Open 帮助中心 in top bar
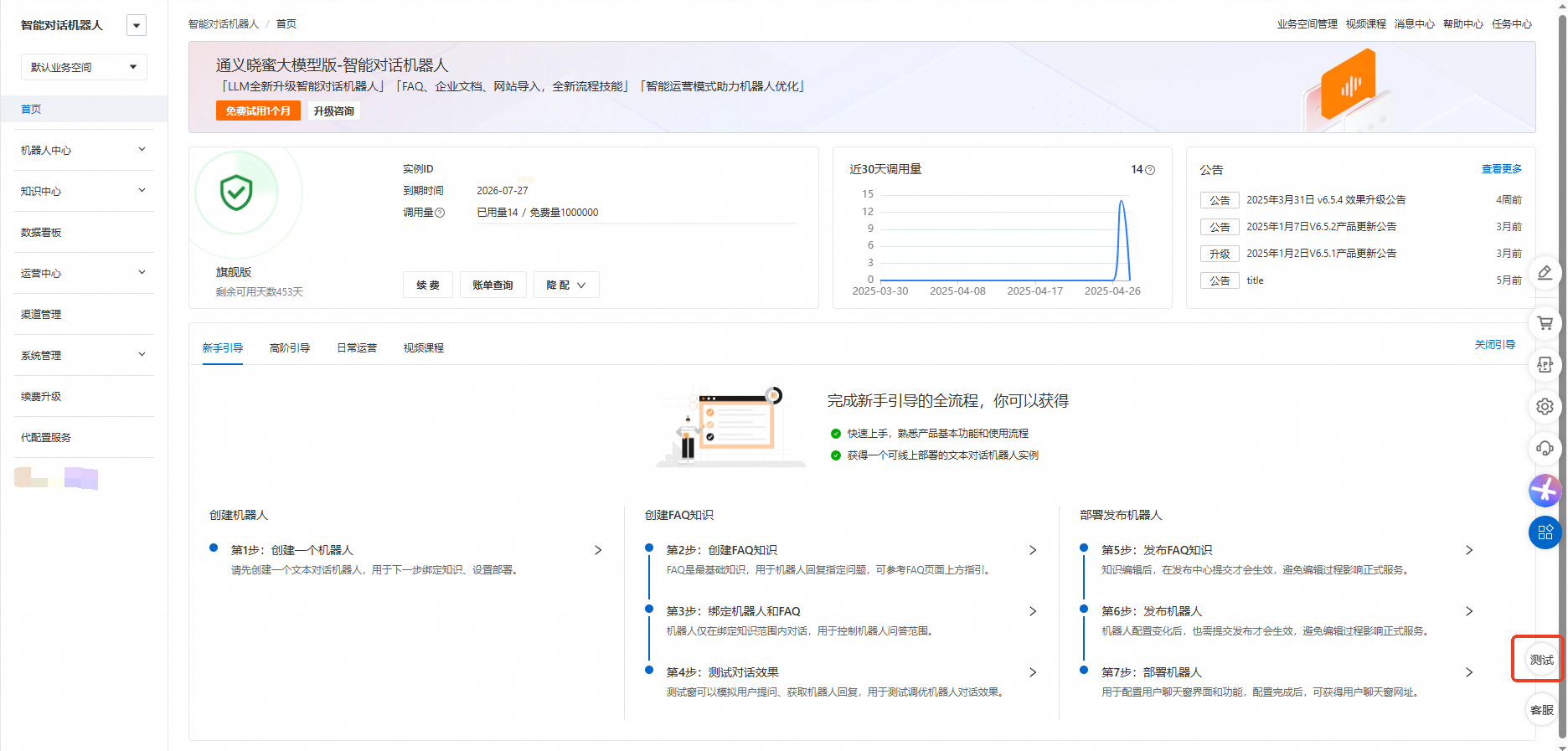1568x751 pixels. pyautogui.click(x=1463, y=24)
